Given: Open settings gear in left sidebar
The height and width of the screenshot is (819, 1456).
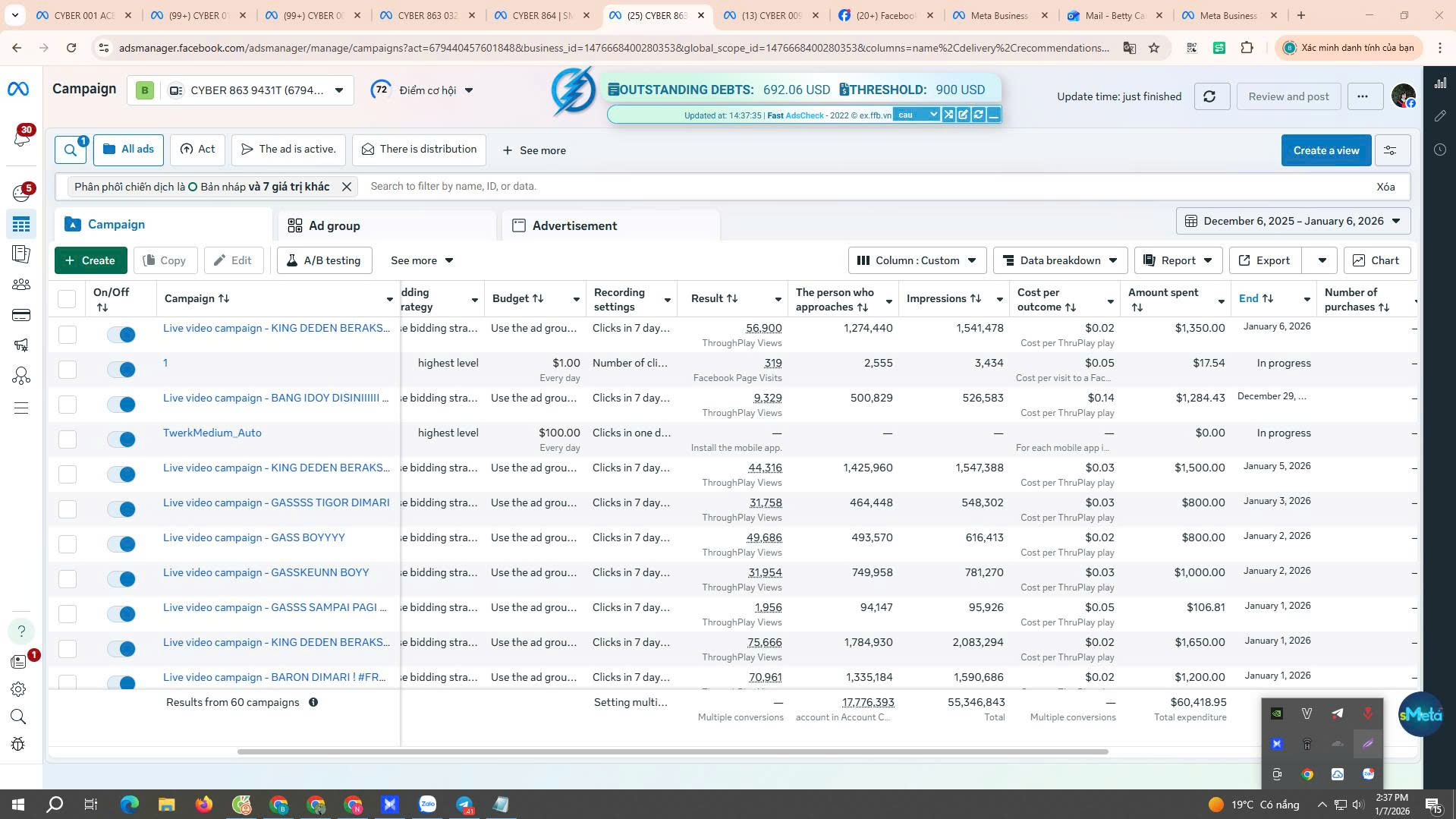Looking at the screenshot, I should [19, 689].
